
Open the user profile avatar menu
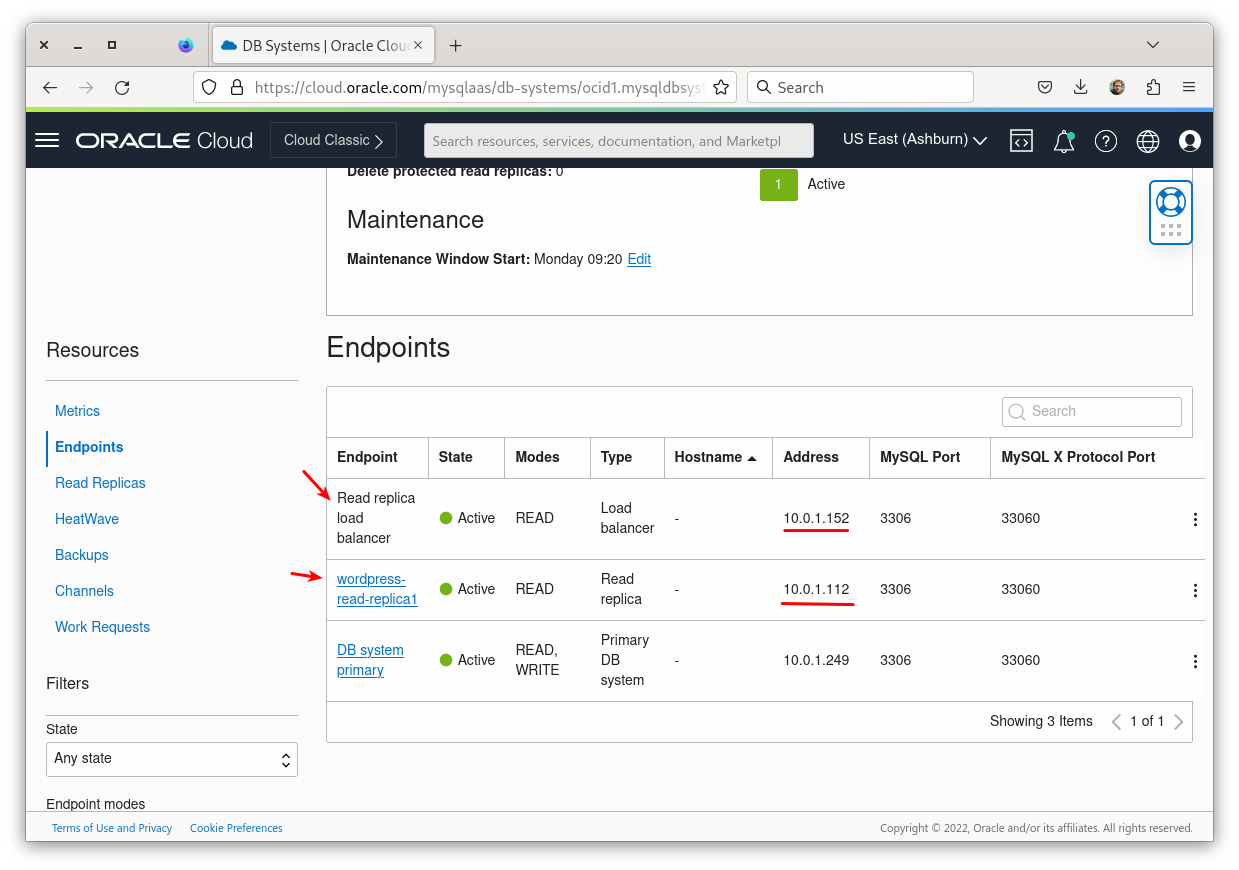tap(1189, 141)
